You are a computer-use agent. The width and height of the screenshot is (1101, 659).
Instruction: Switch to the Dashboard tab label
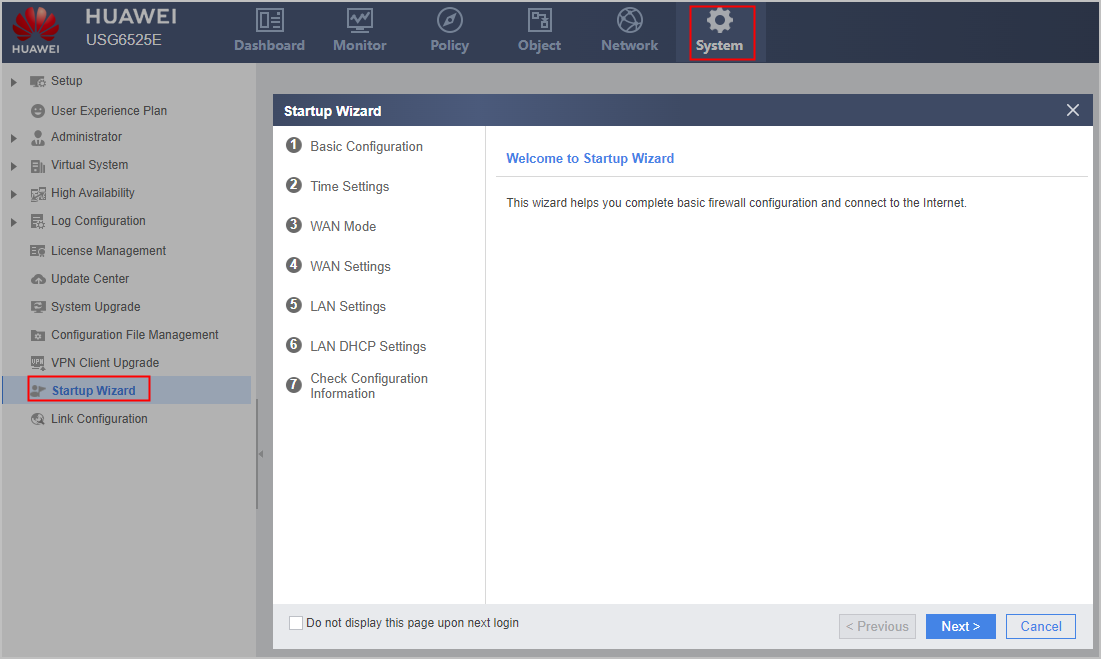270,46
